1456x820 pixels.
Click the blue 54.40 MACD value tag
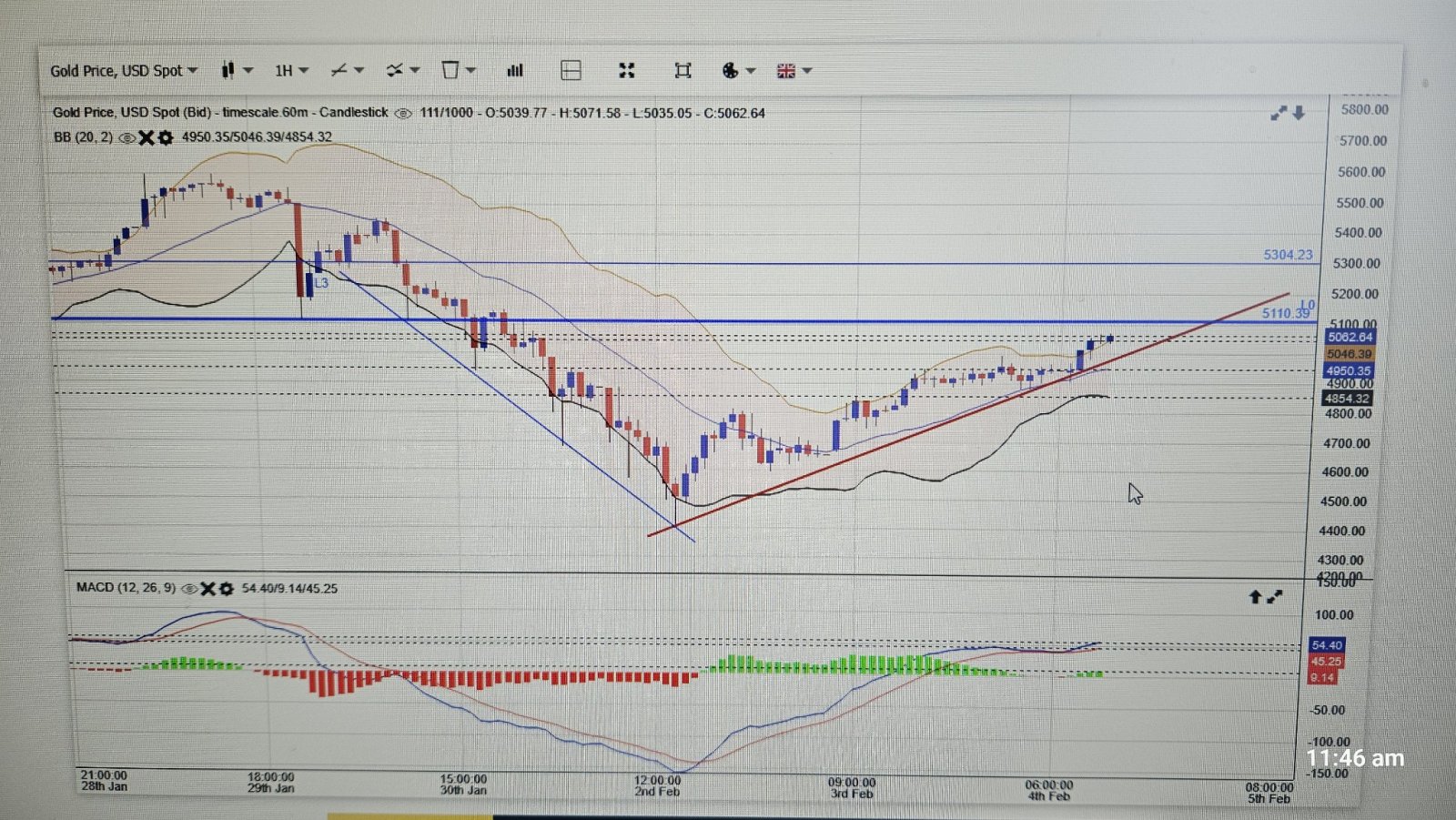click(1326, 645)
